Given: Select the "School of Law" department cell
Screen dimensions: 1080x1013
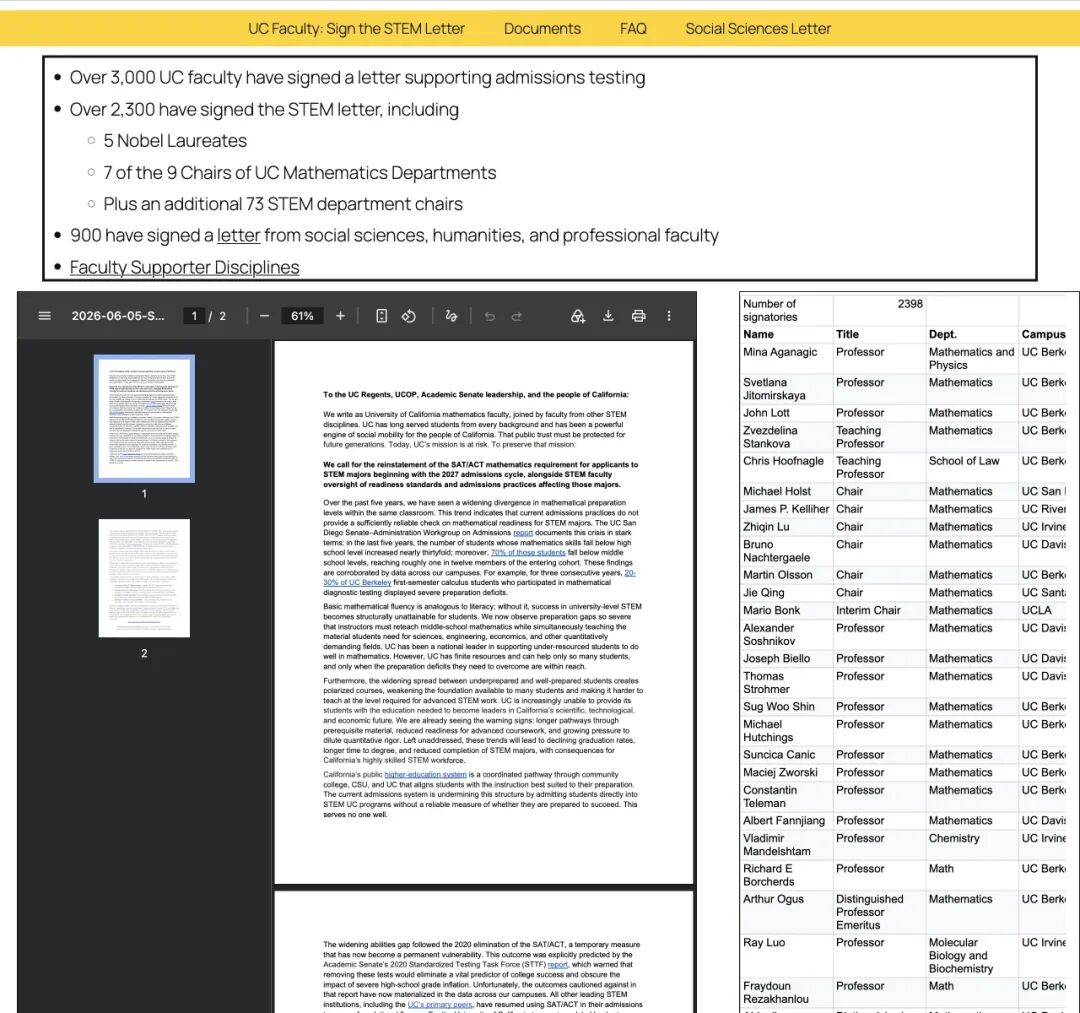Looking at the screenshot, I should (972, 468).
